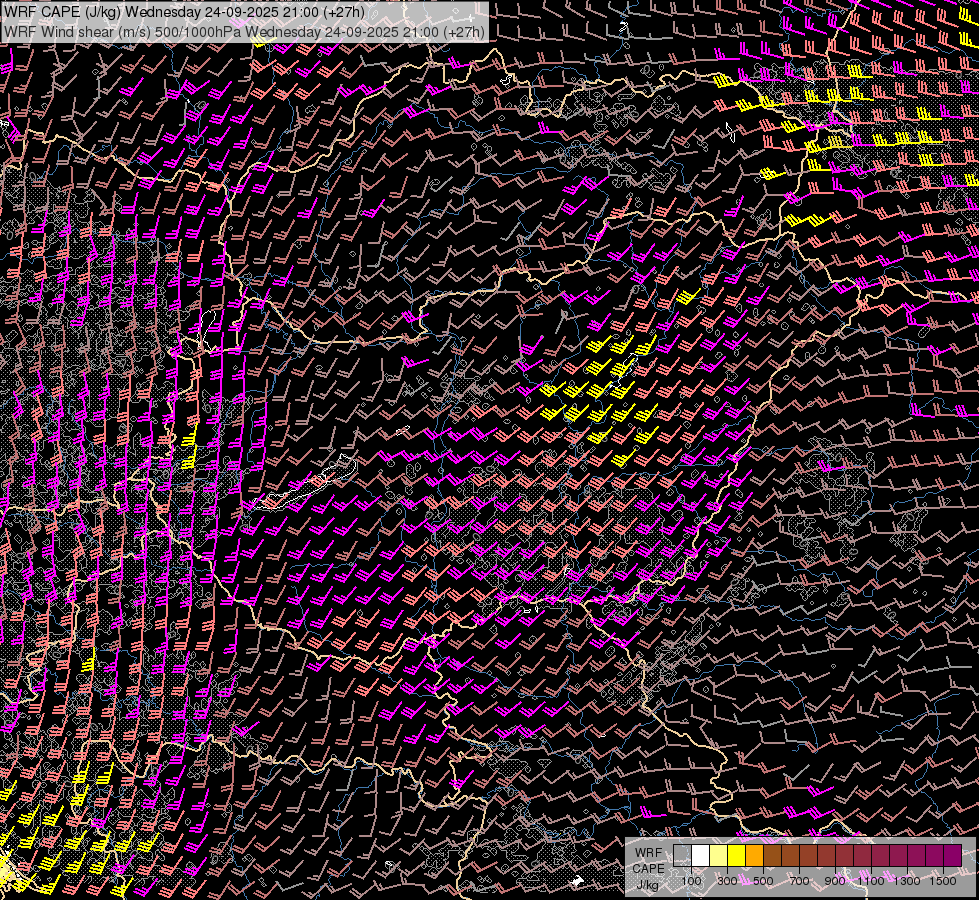Click the WRF CAPE (J/kg) title line

(185, 12)
